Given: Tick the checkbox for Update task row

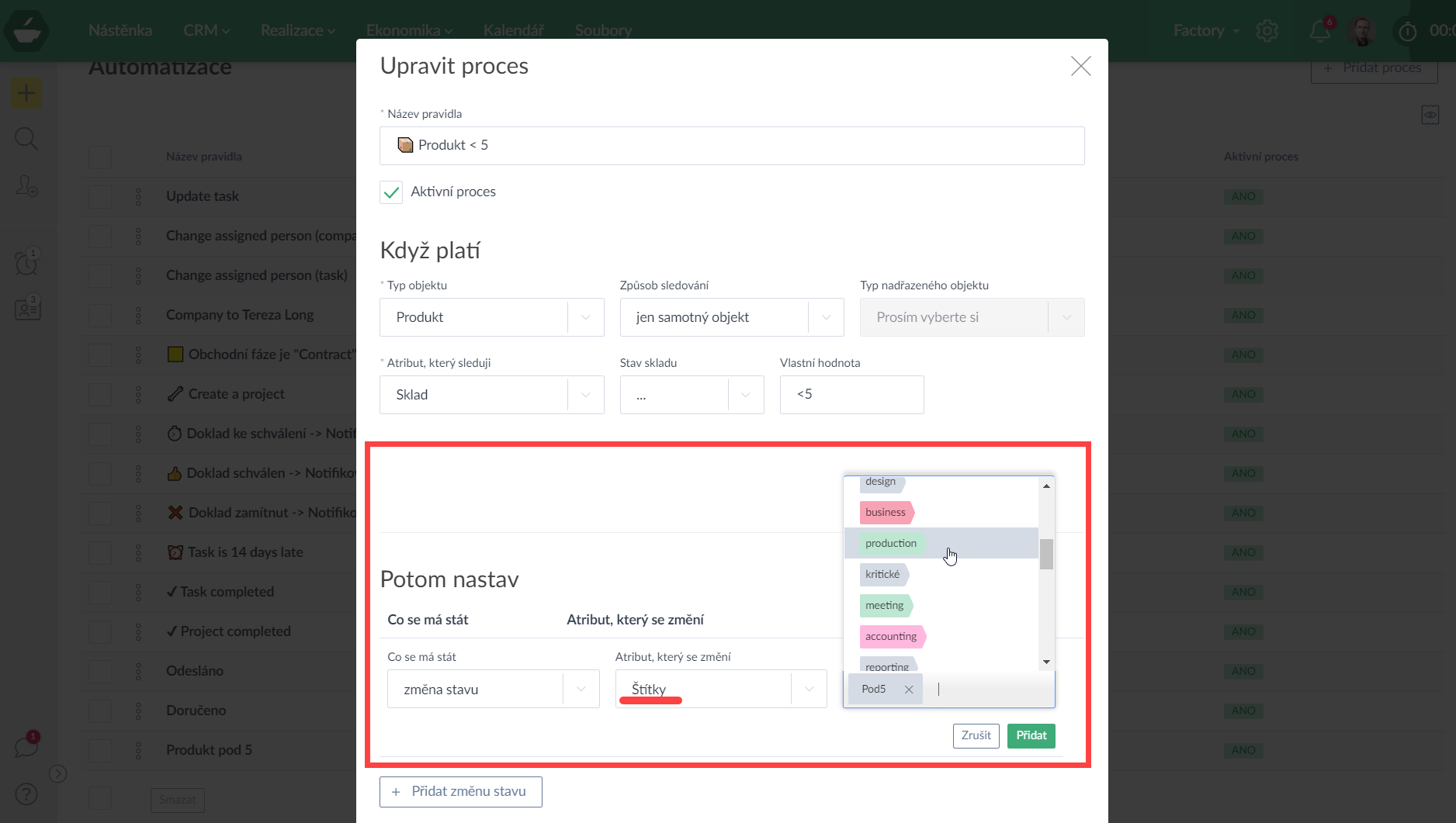Looking at the screenshot, I should [100, 196].
